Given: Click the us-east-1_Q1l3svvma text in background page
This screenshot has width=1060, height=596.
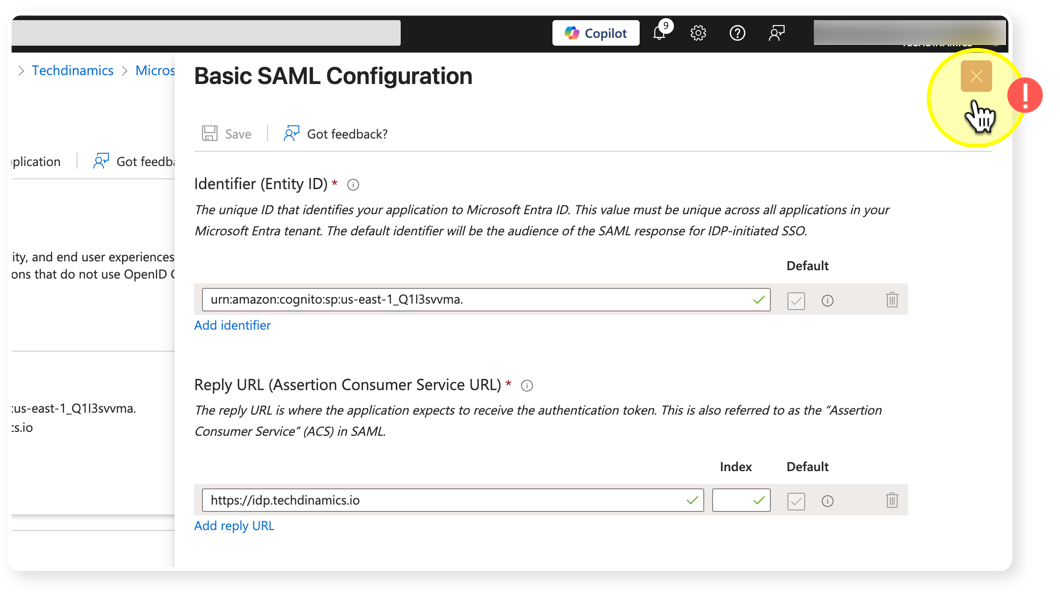Looking at the screenshot, I should [74, 408].
